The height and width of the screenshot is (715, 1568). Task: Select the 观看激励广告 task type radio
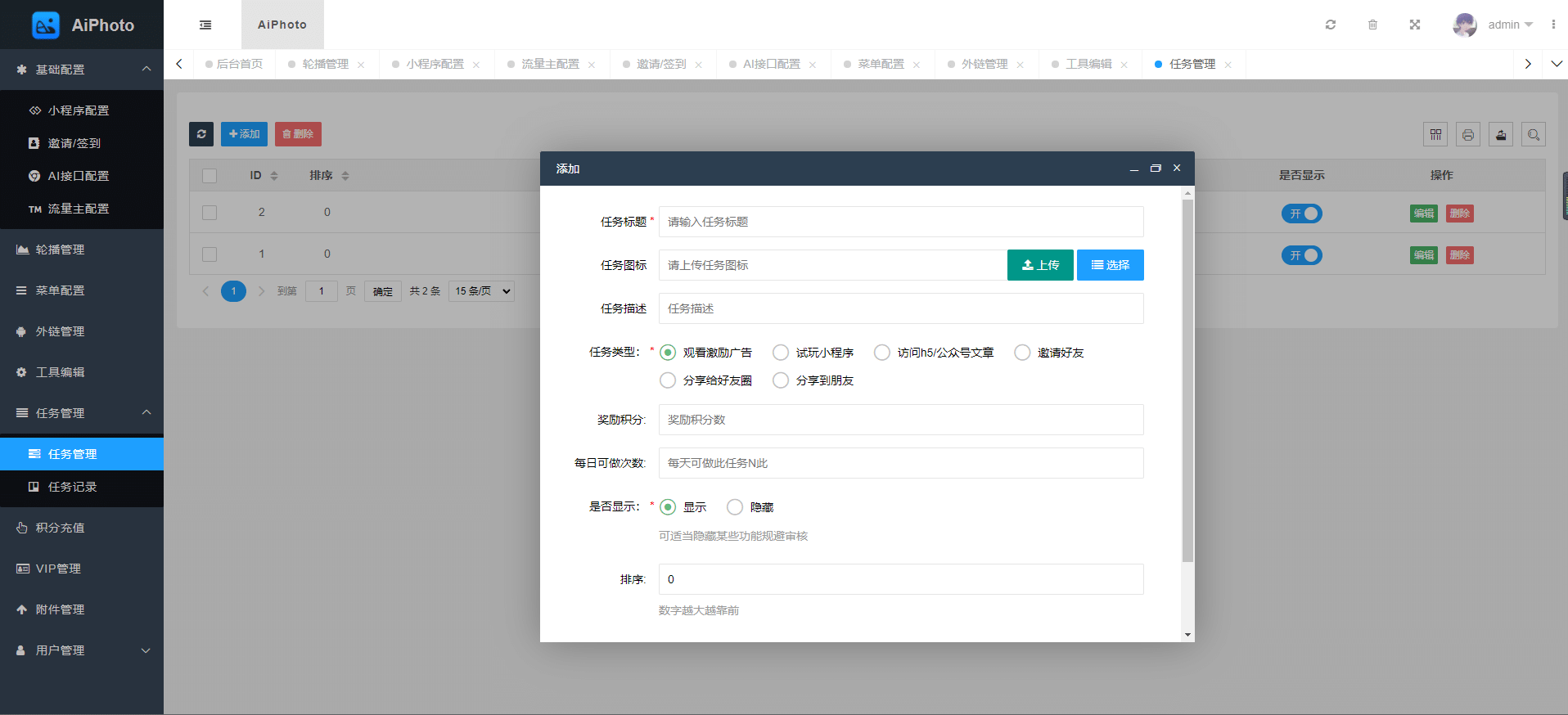(668, 353)
